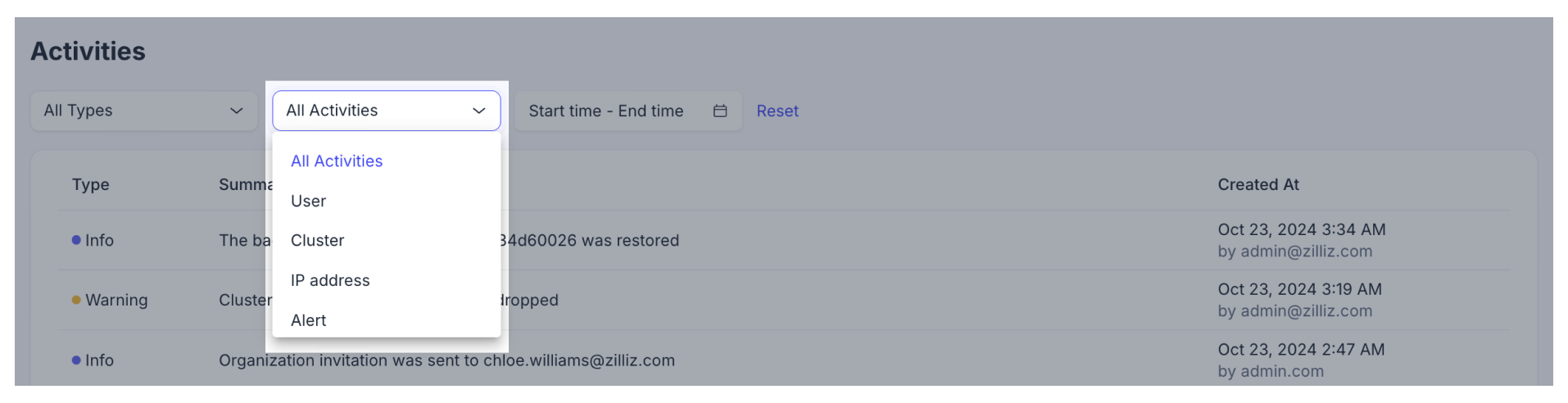Viewport: 1568px width, 403px height.
Task: Select User from the activities list
Action: (308, 201)
